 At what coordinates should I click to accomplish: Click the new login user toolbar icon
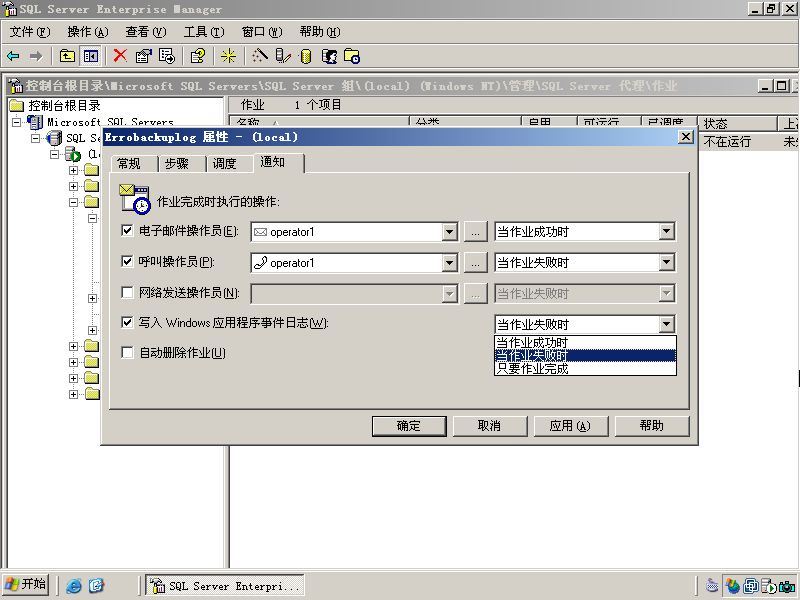(329, 56)
